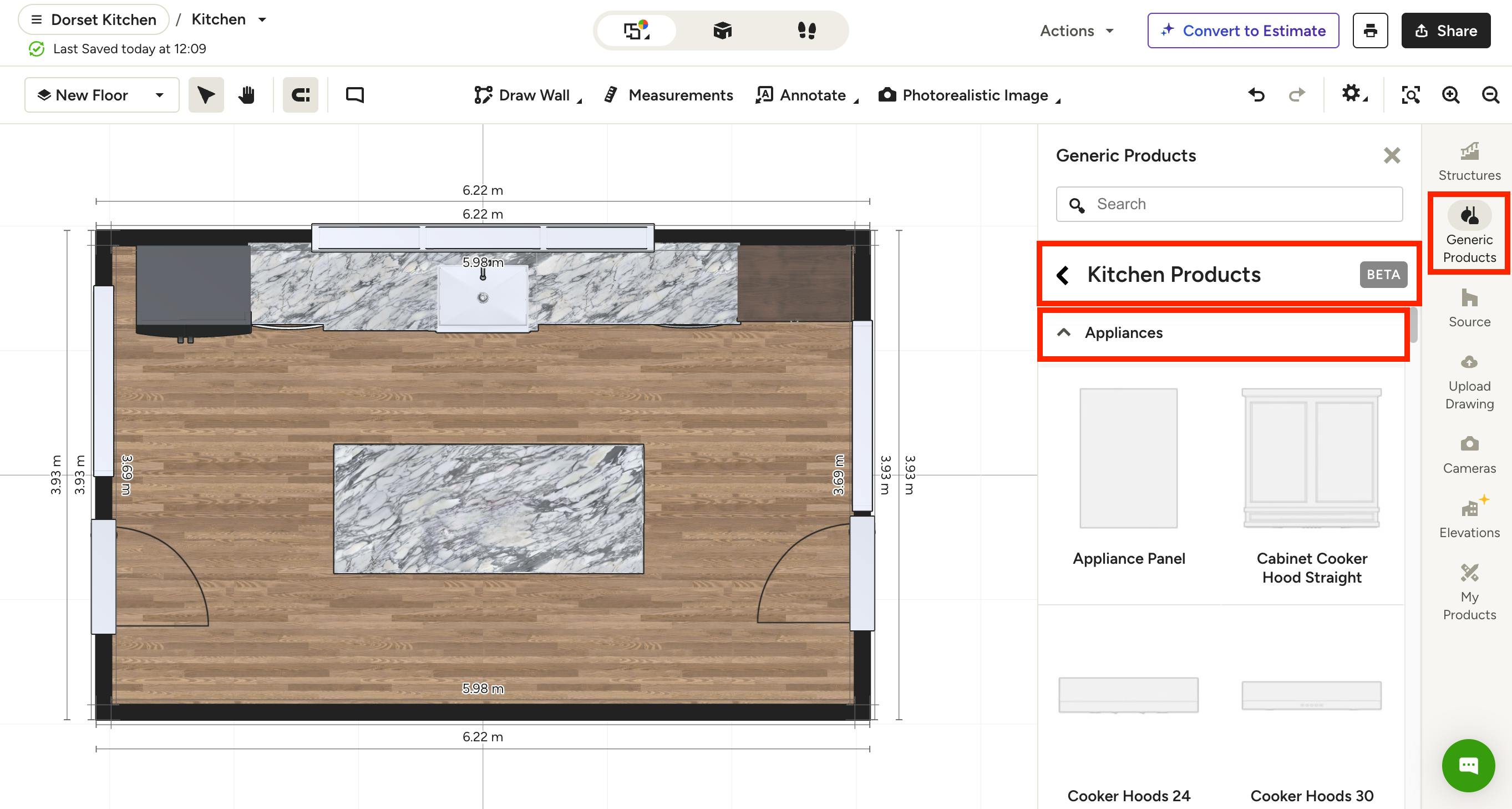Click the comment bubble icon
Image resolution: width=1512 pixels, height=809 pixels.
point(354,94)
